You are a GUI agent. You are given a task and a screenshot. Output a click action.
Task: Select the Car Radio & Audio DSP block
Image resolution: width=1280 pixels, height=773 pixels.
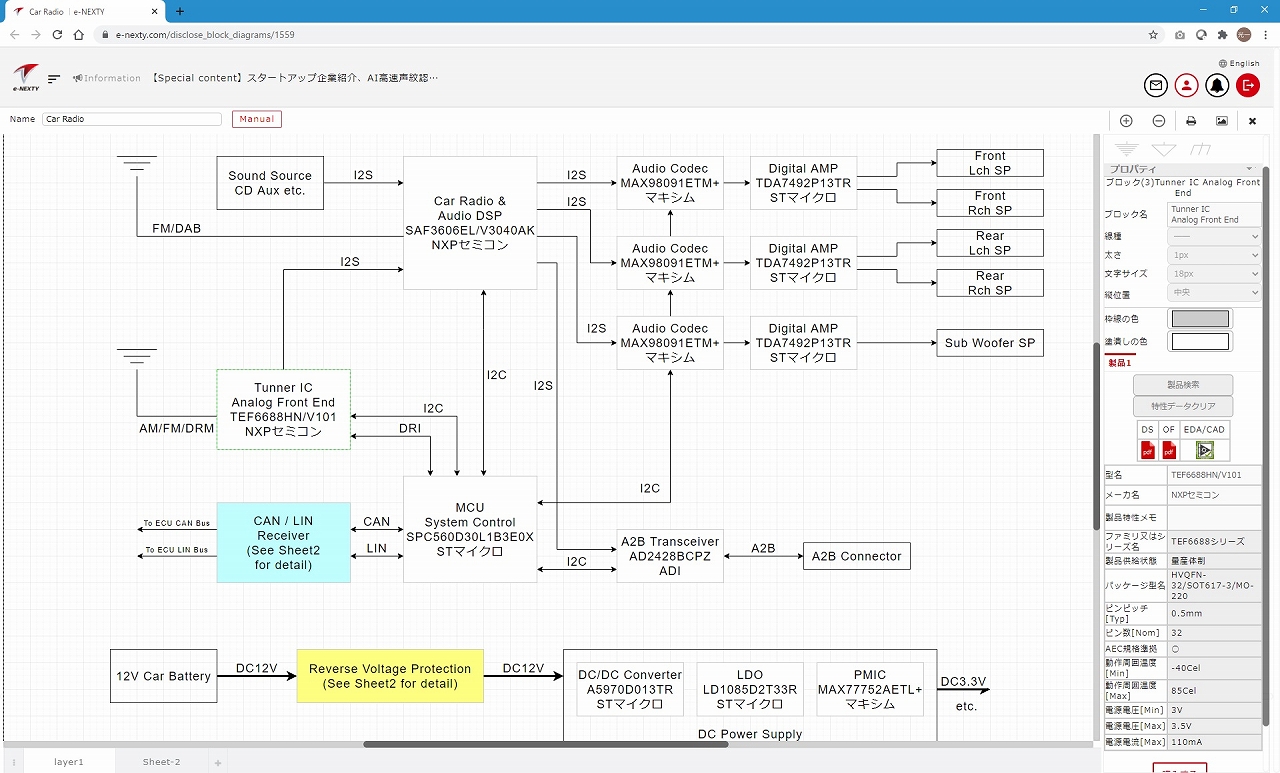470,223
